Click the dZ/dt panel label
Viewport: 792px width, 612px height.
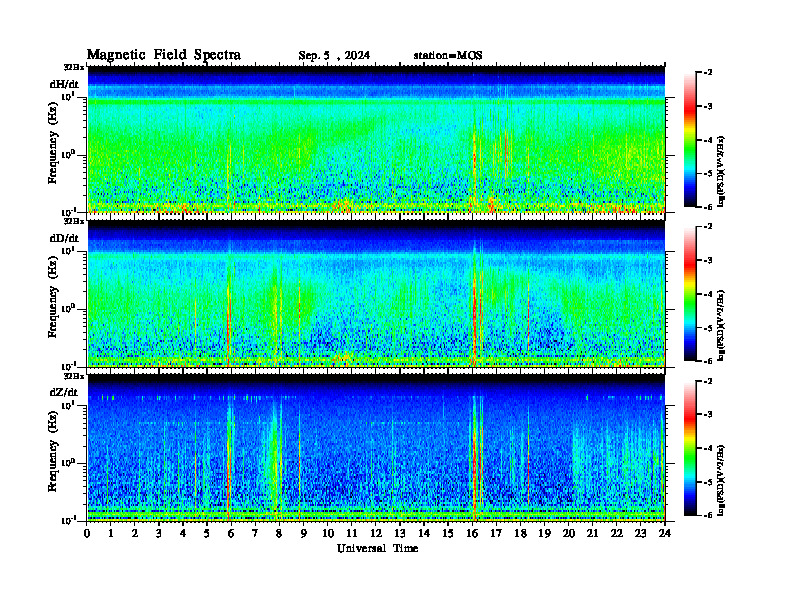(x=64, y=392)
